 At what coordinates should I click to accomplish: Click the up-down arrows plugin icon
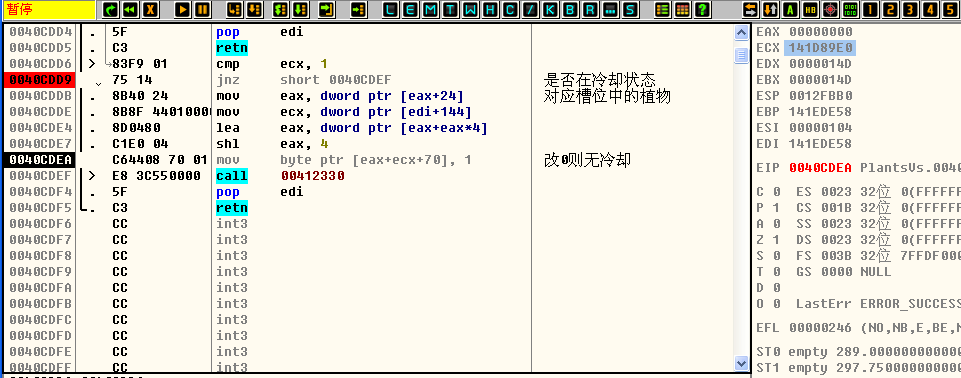771,9
